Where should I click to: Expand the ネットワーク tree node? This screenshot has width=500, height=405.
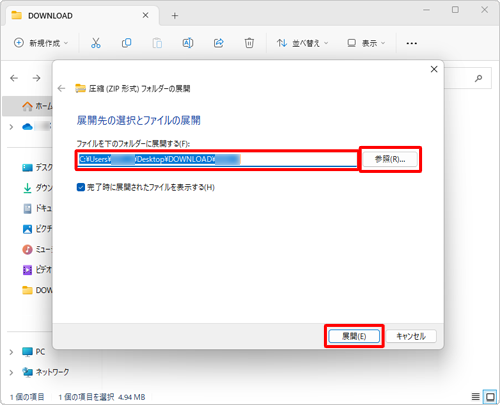(11, 372)
